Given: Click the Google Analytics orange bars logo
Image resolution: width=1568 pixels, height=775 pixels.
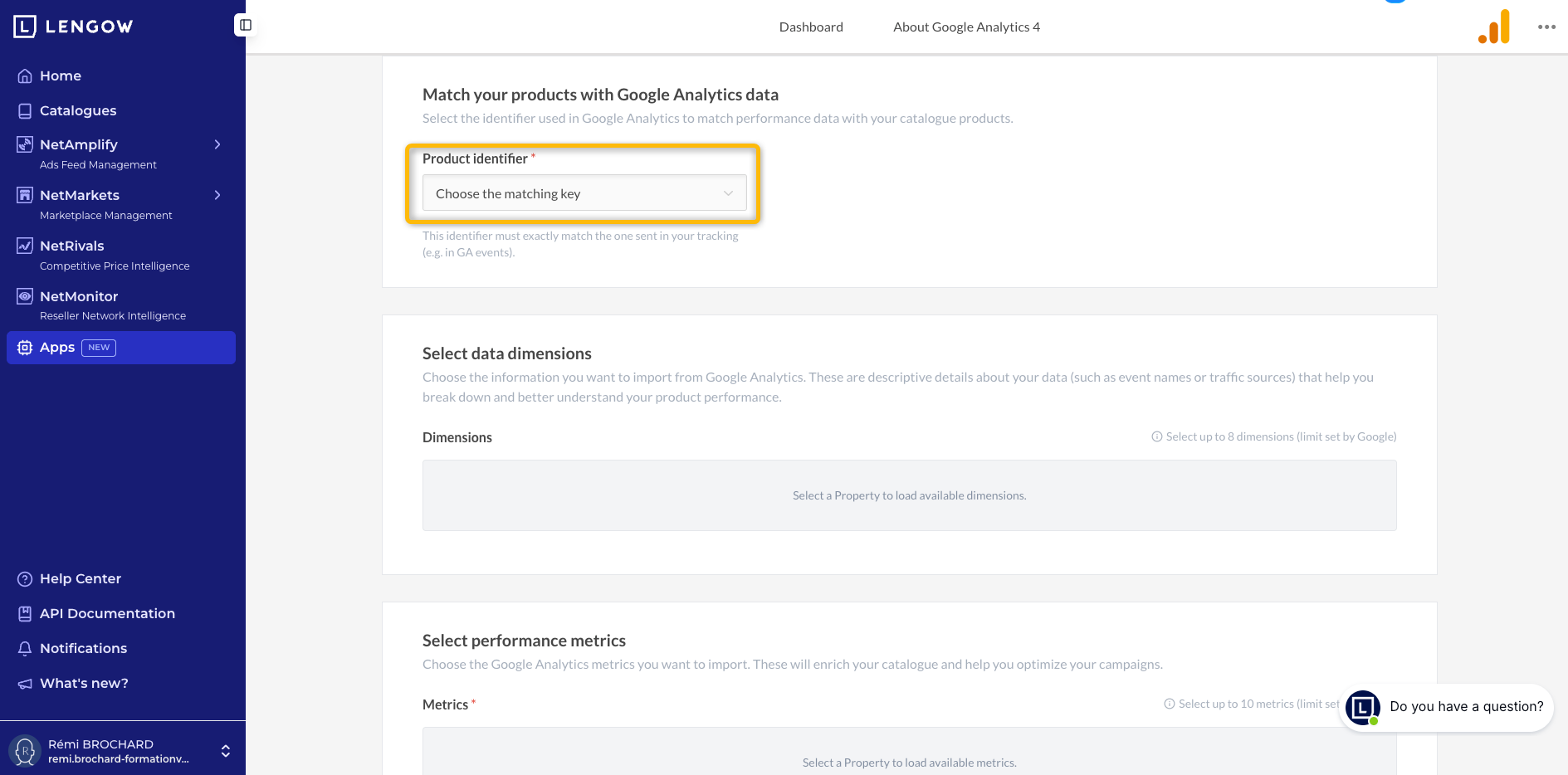Looking at the screenshot, I should [x=1494, y=27].
